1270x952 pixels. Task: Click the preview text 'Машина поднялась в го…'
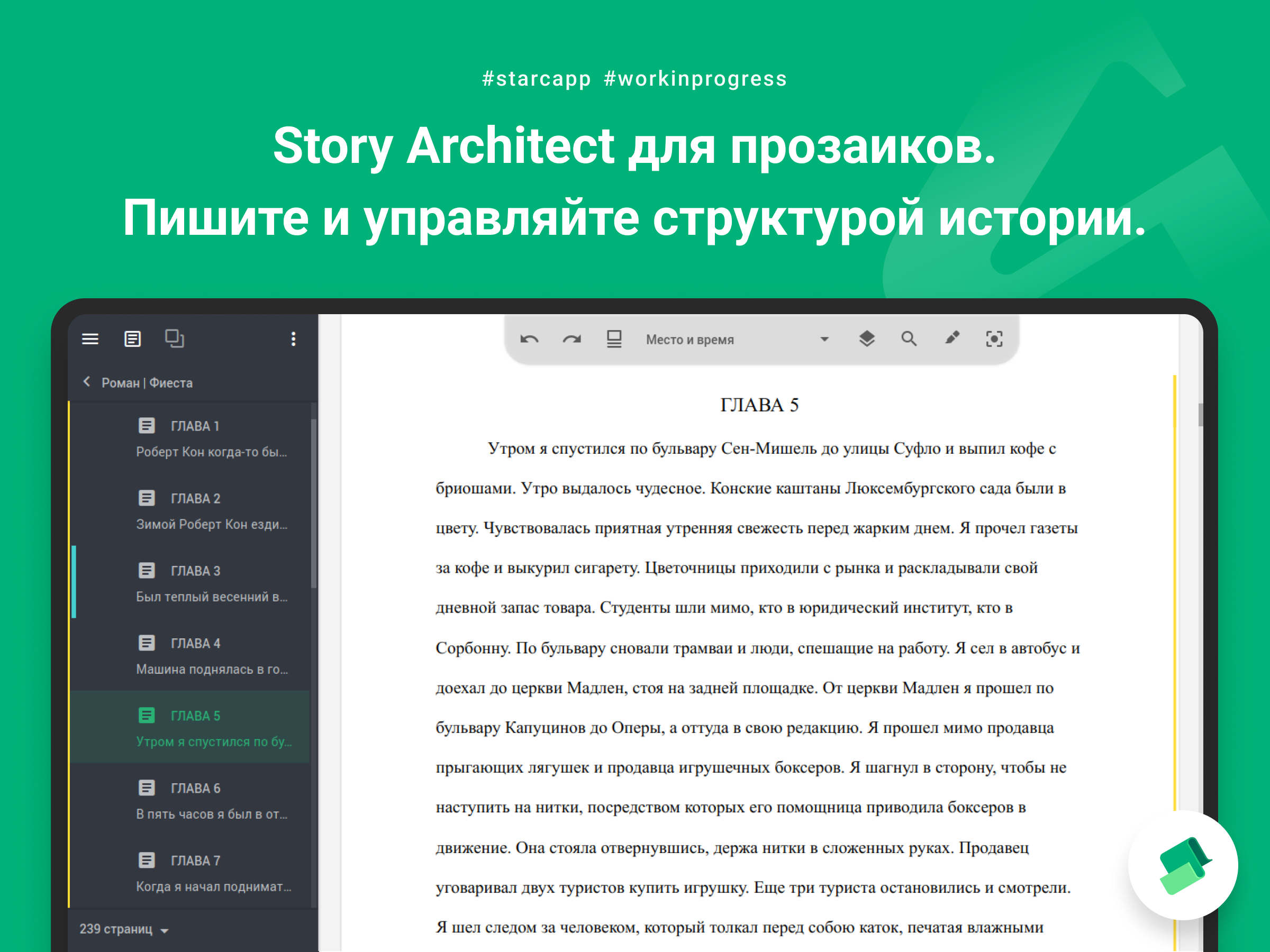coord(212,669)
